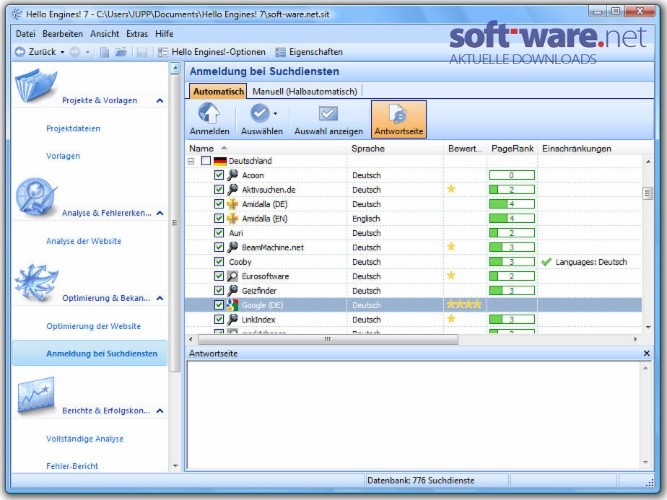Click the forward navigation arrow icon
Viewport: 667px width, 500px height.
[x=75, y=52]
